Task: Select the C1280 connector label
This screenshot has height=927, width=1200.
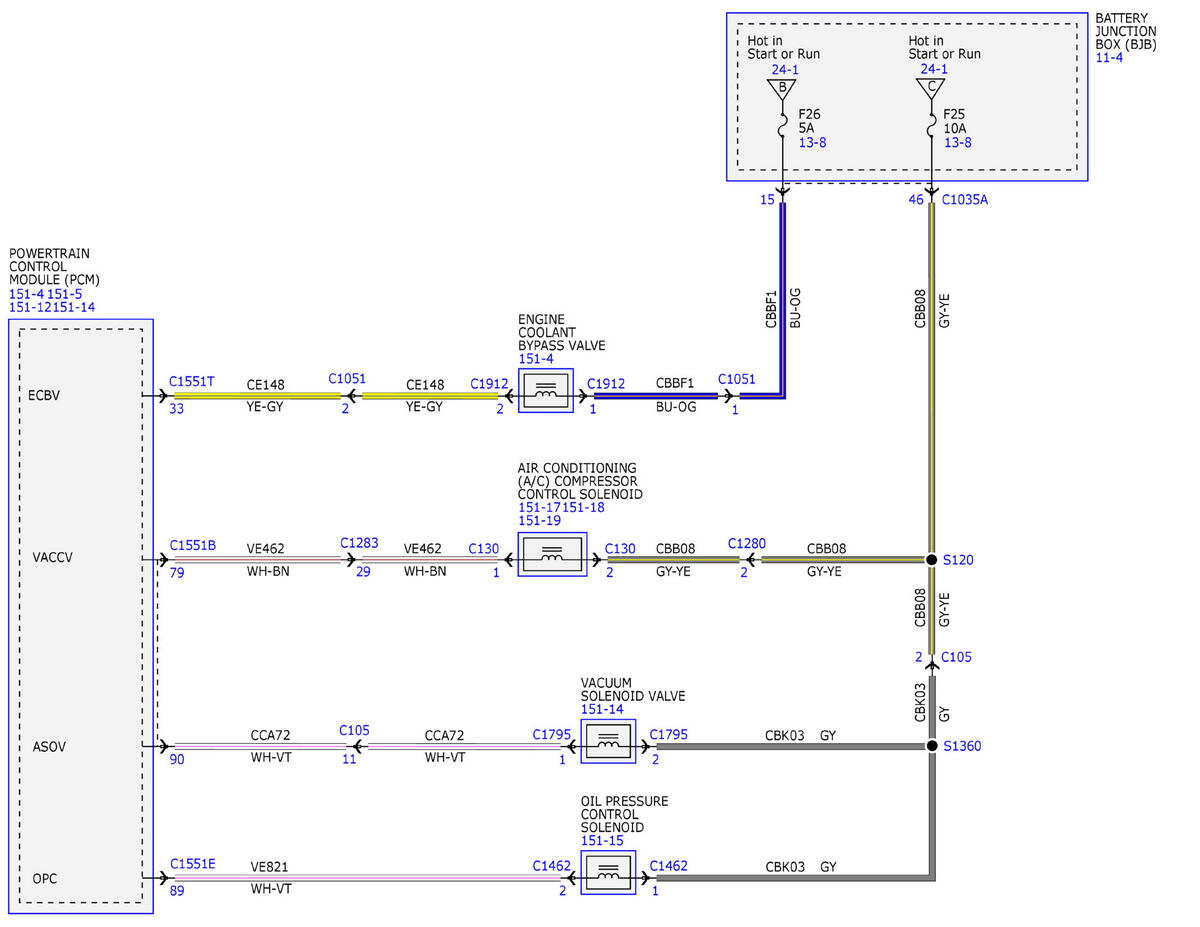Action: [747, 543]
